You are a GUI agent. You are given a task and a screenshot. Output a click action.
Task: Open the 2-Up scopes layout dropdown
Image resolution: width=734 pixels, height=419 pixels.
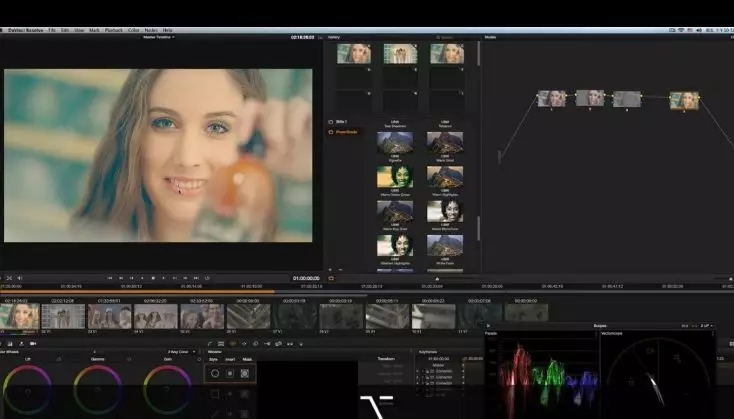click(x=706, y=325)
